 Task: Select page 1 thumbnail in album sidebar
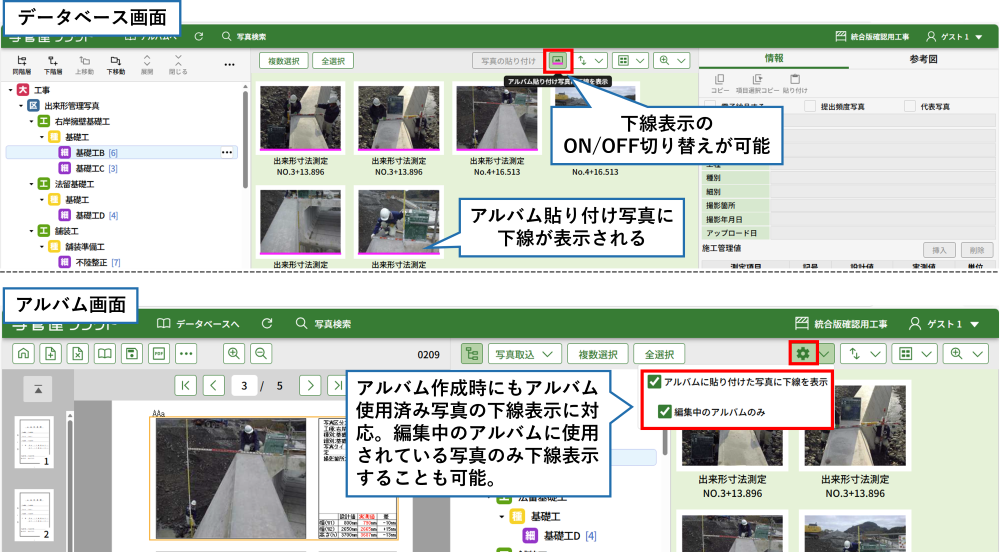click(x=33, y=440)
